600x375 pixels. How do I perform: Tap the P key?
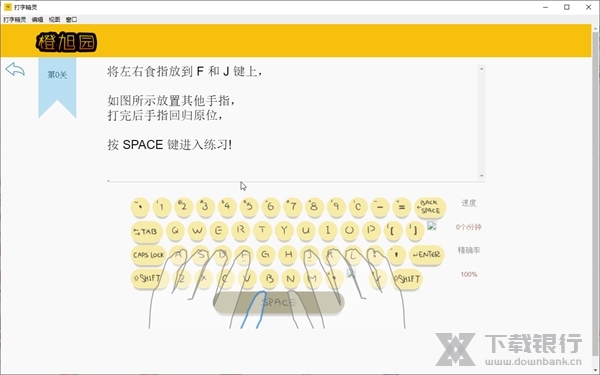tap(371, 231)
